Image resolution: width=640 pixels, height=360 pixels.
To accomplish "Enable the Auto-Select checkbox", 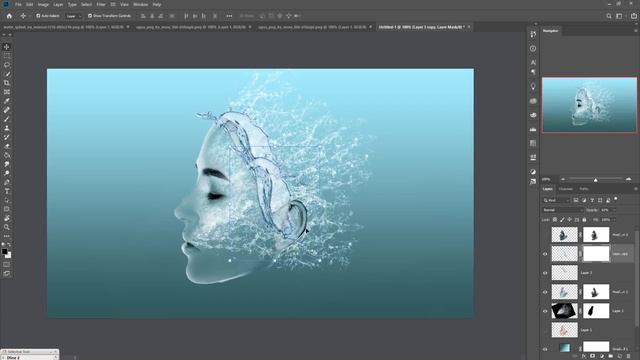I will coord(38,16).
